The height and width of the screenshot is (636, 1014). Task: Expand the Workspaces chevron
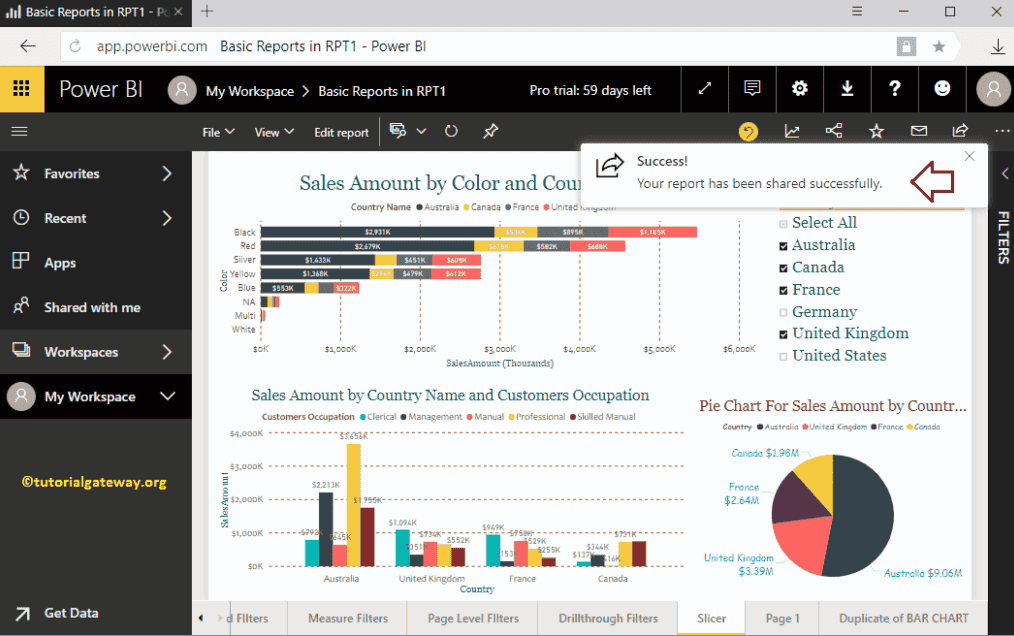click(x=167, y=352)
